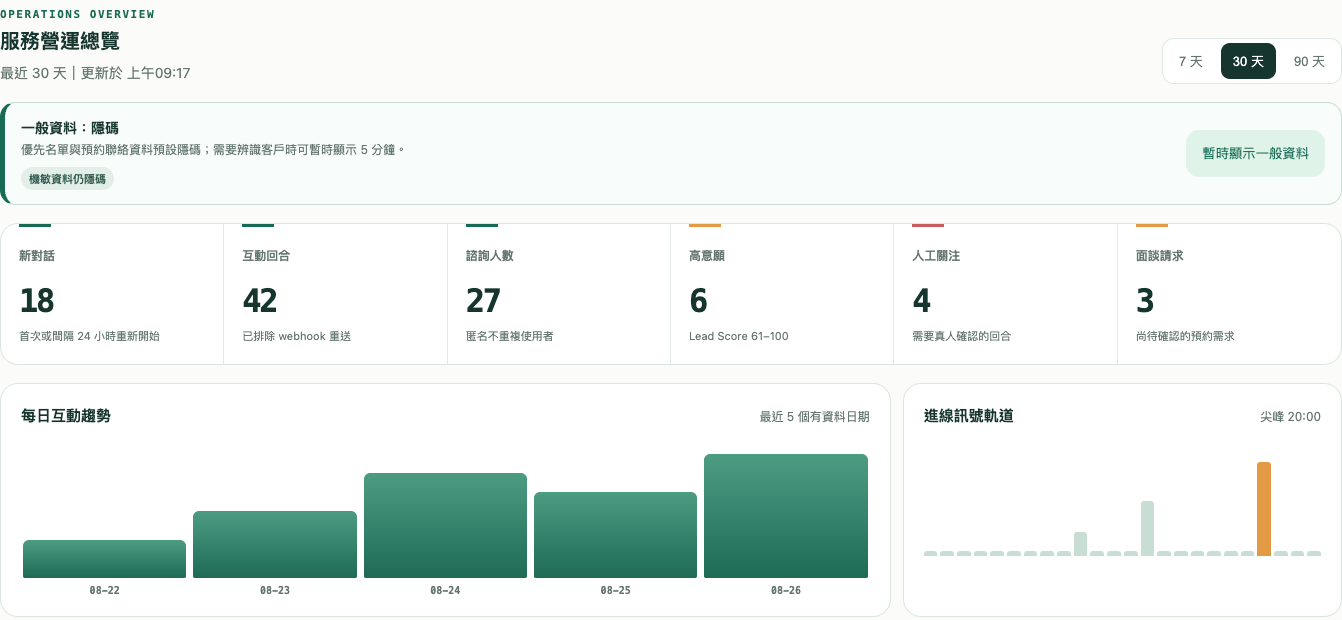1342x620 pixels.
Task: Click the 尚待確認的預約需求 description
Action: (1185, 336)
